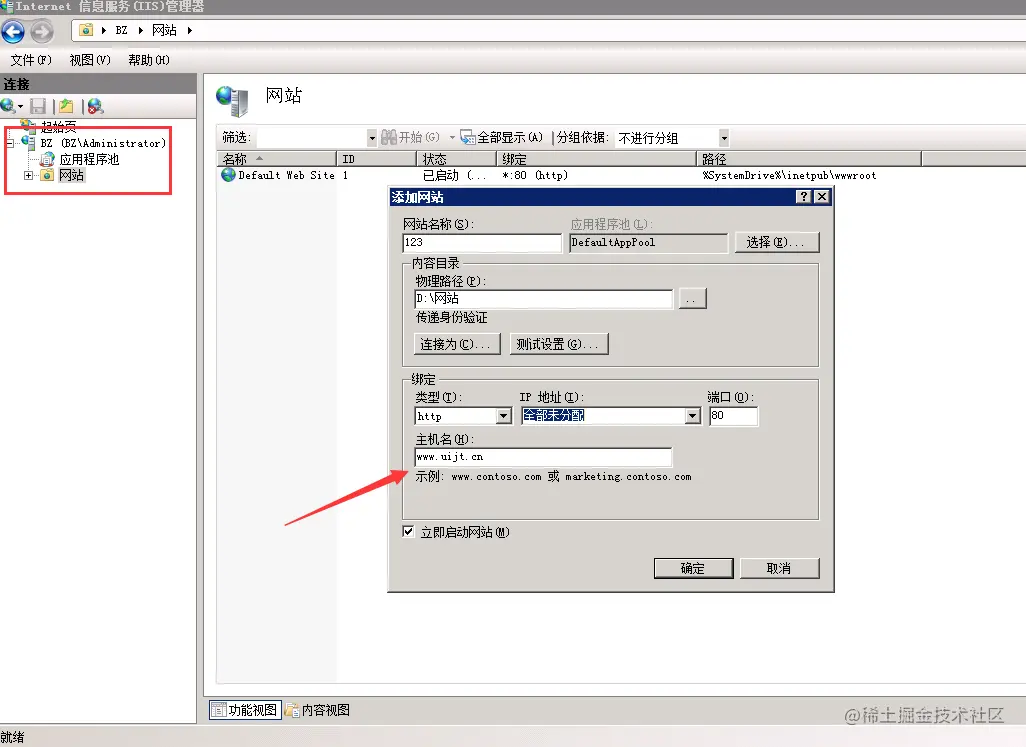Open the connect-to-server globe icon
1026x747 pixels.
point(9,105)
